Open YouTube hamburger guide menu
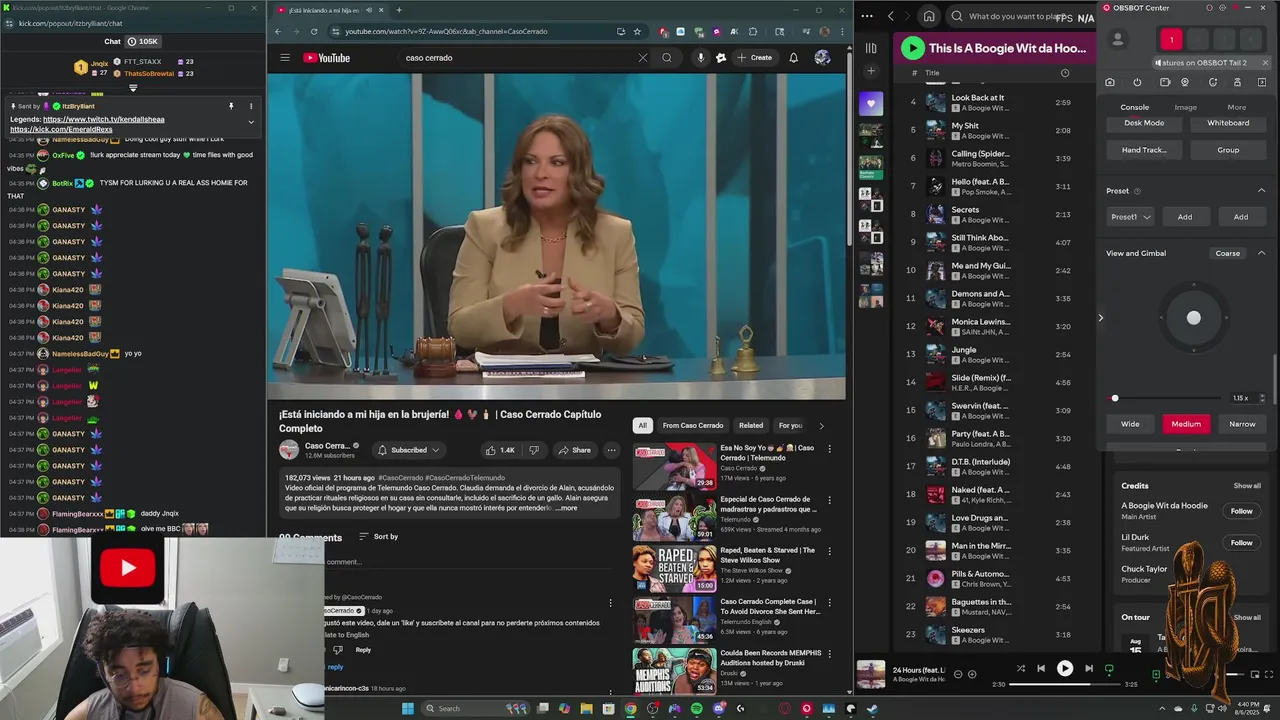Viewport: 1280px width, 720px height. (285, 58)
